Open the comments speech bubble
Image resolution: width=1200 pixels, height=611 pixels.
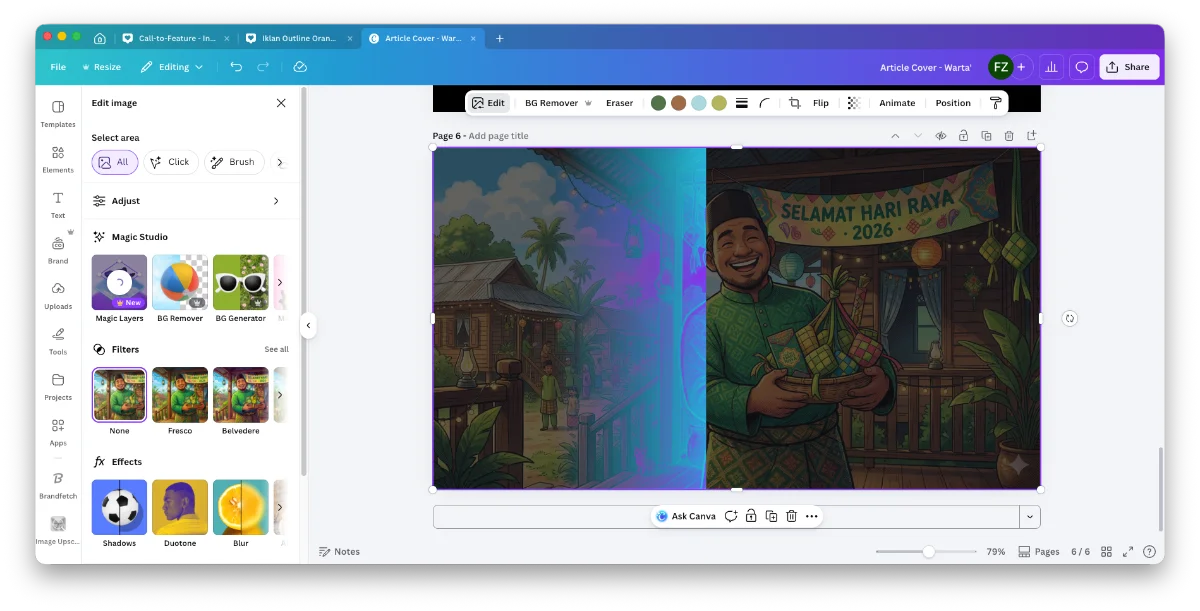coord(1081,67)
